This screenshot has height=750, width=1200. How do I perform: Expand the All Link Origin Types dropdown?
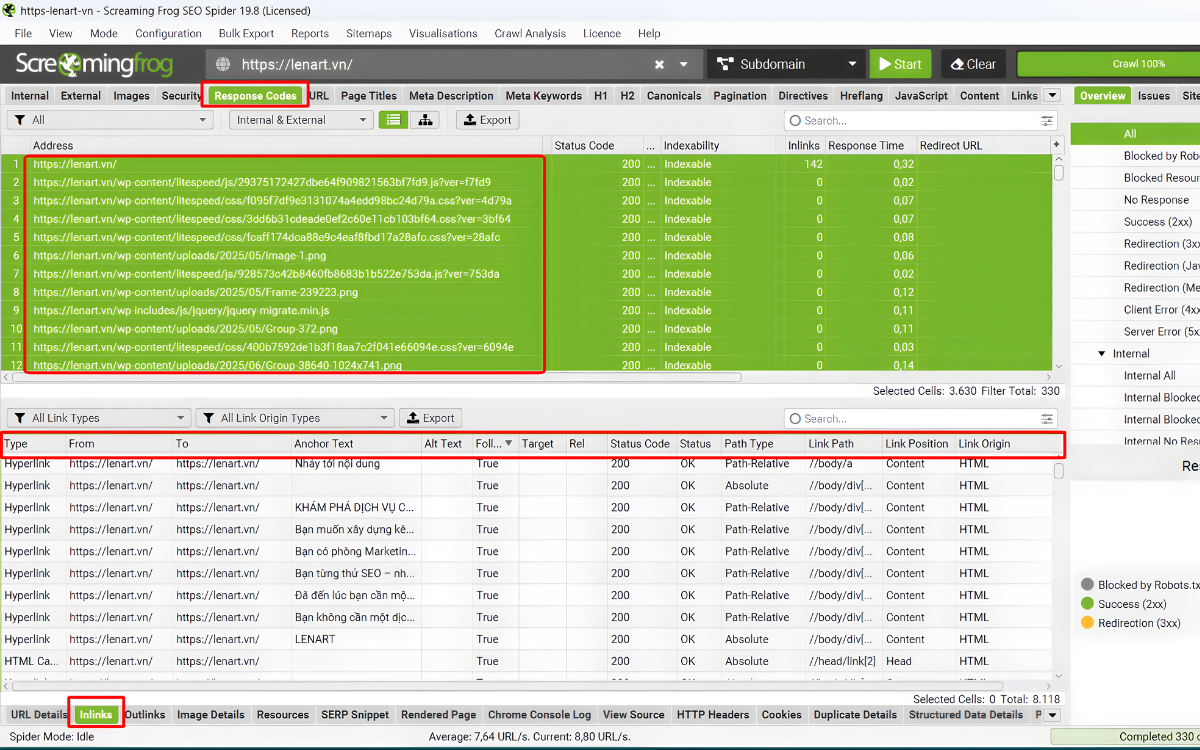click(x=294, y=418)
